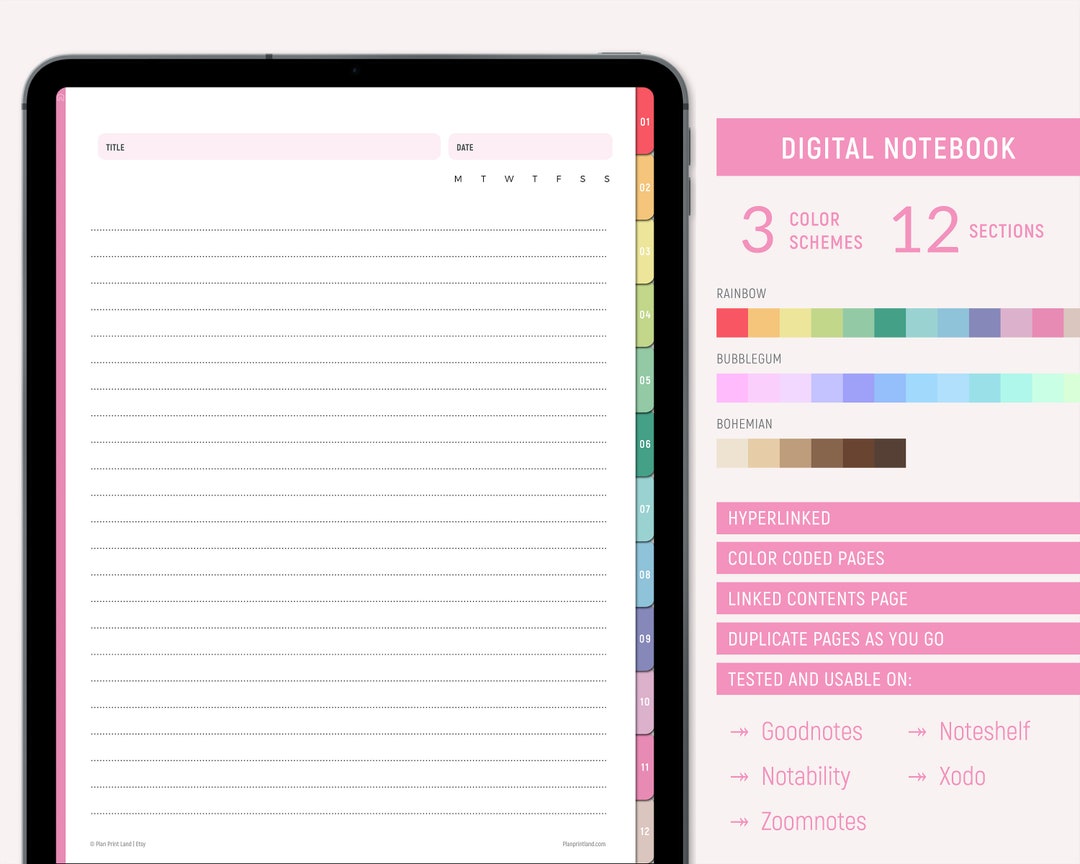This screenshot has width=1080, height=864.
Task: Mark the F for Friday
Action: click(x=558, y=179)
